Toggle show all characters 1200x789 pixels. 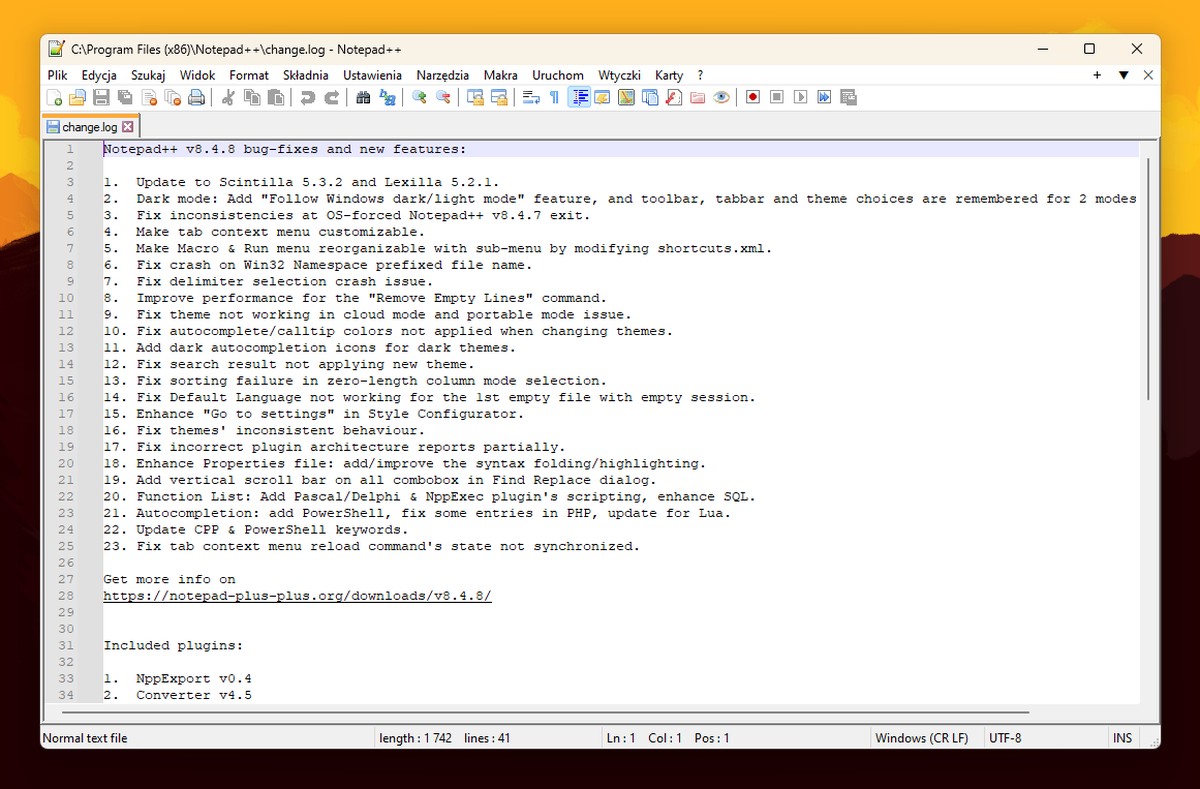pyautogui.click(x=551, y=97)
